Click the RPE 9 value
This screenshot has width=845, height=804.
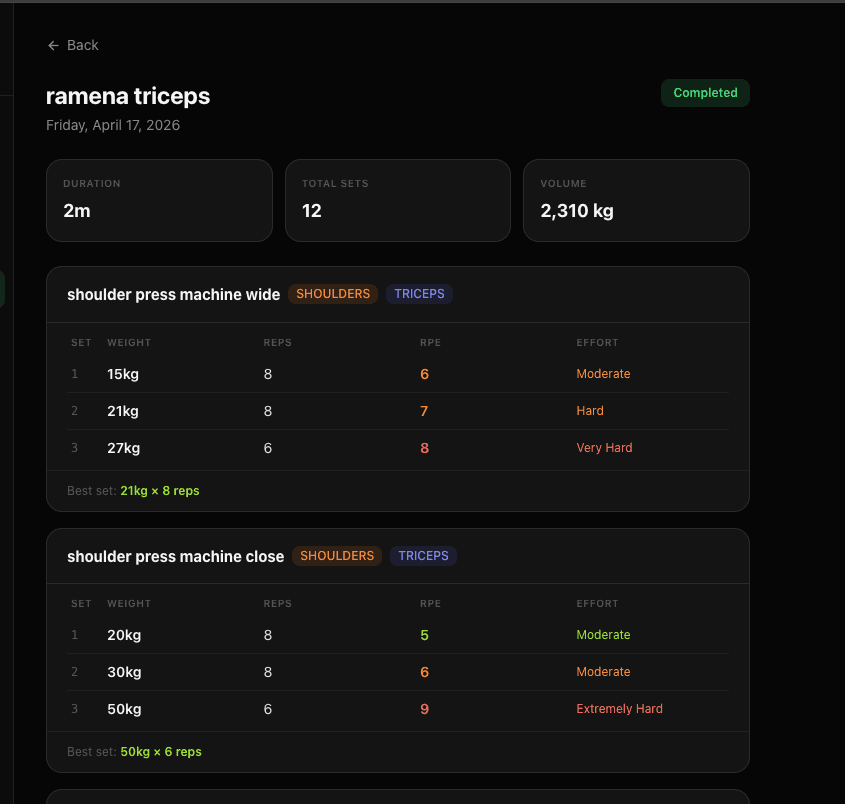point(424,709)
